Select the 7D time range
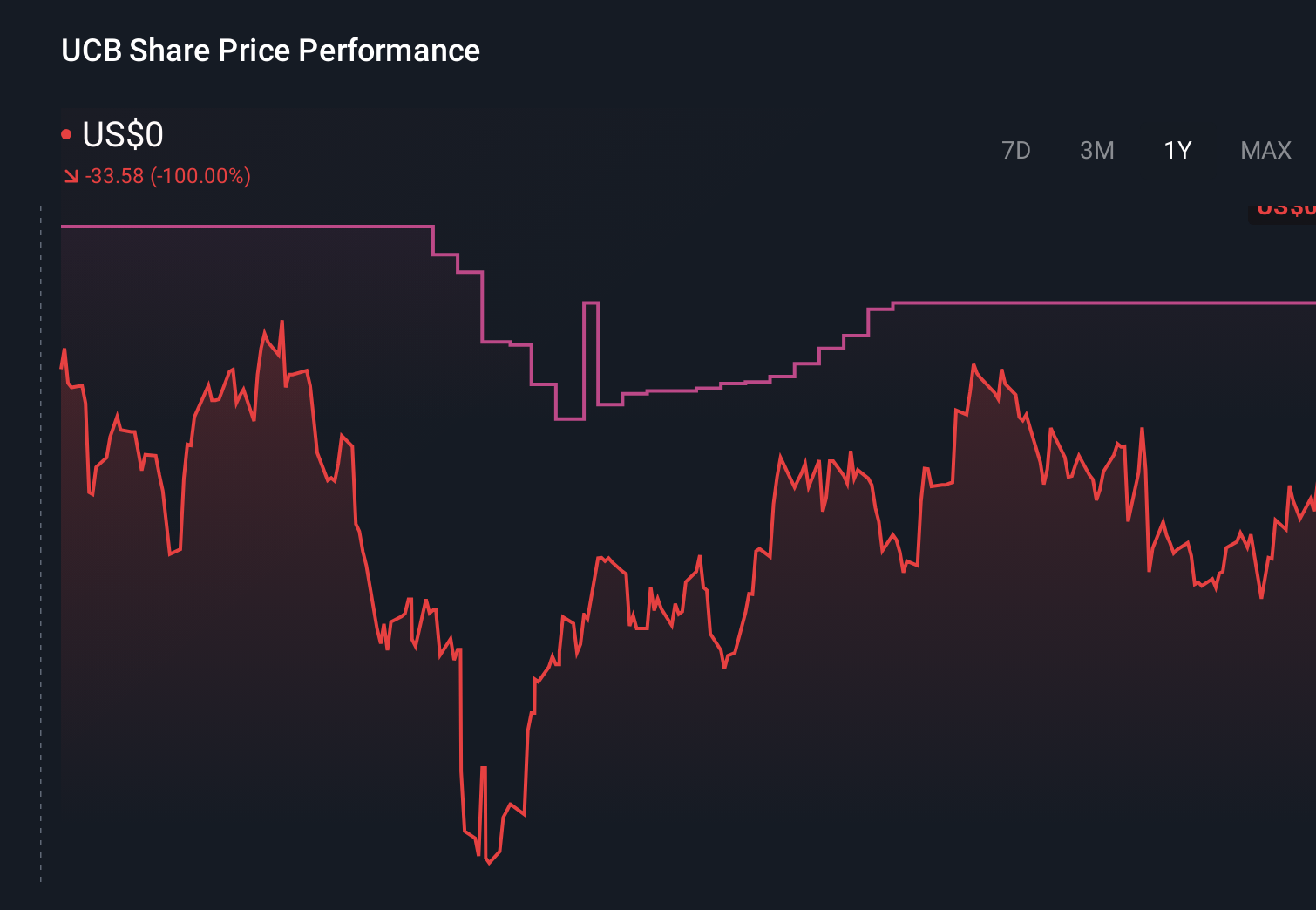The height and width of the screenshot is (910, 1316). 1016,150
